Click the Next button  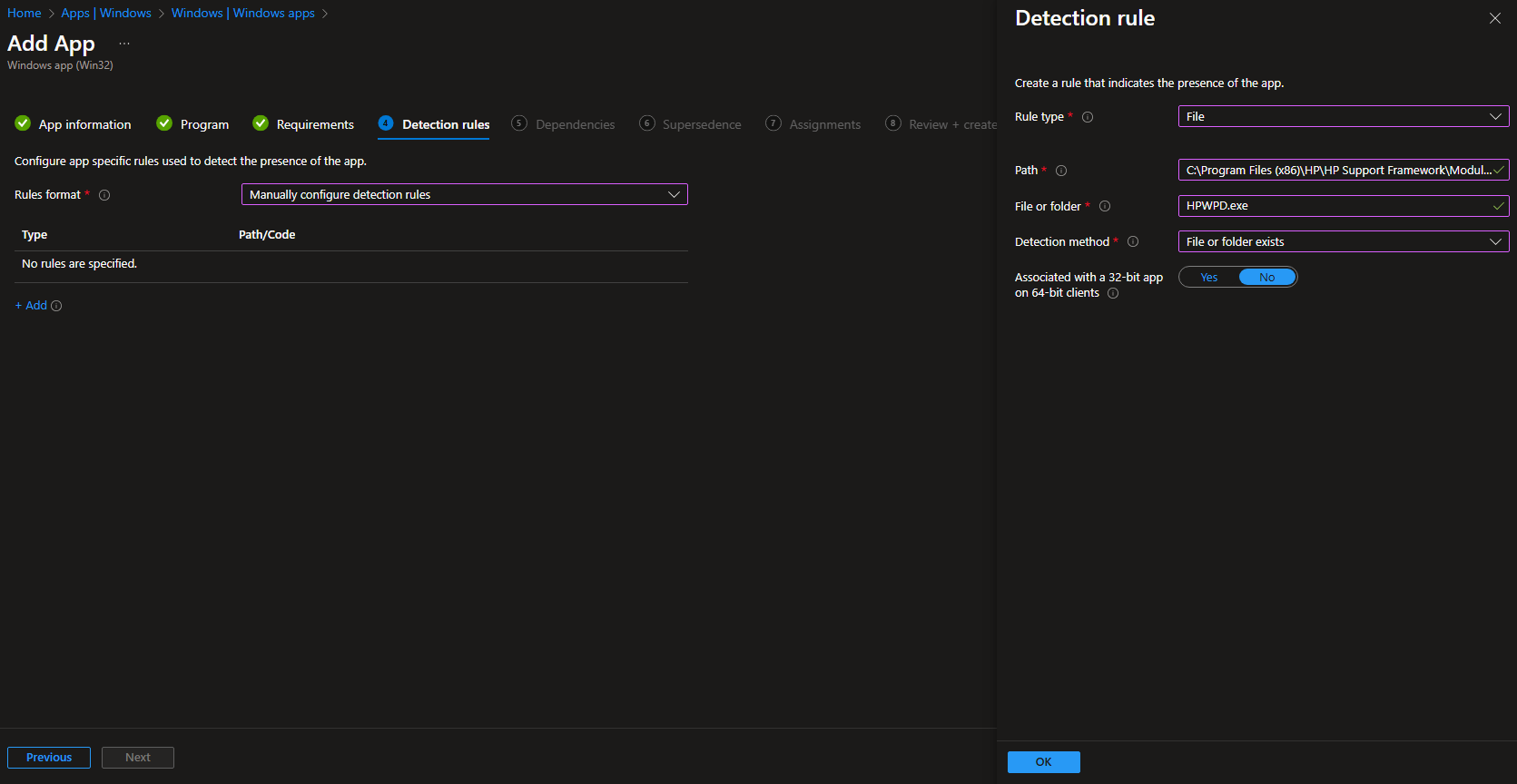[x=138, y=758]
